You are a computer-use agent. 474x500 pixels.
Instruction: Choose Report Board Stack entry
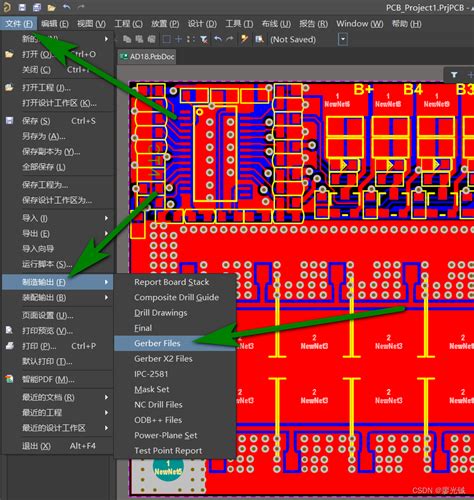[175, 282]
